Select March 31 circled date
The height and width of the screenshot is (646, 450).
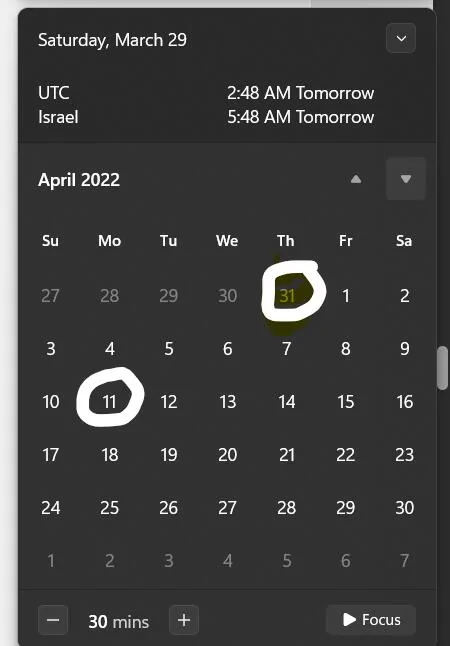(x=287, y=296)
